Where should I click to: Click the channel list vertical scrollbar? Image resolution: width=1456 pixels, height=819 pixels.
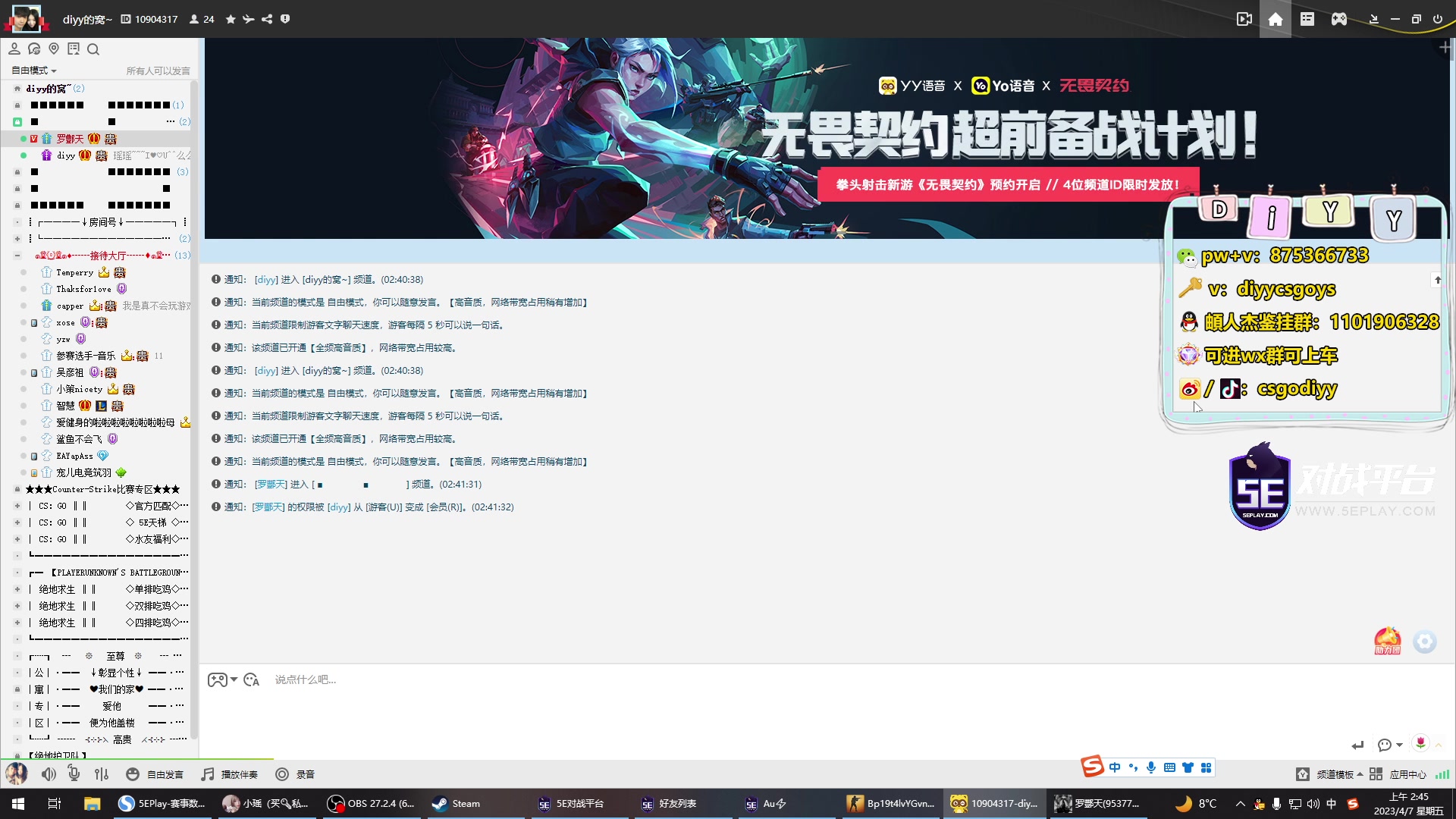[x=194, y=409]
